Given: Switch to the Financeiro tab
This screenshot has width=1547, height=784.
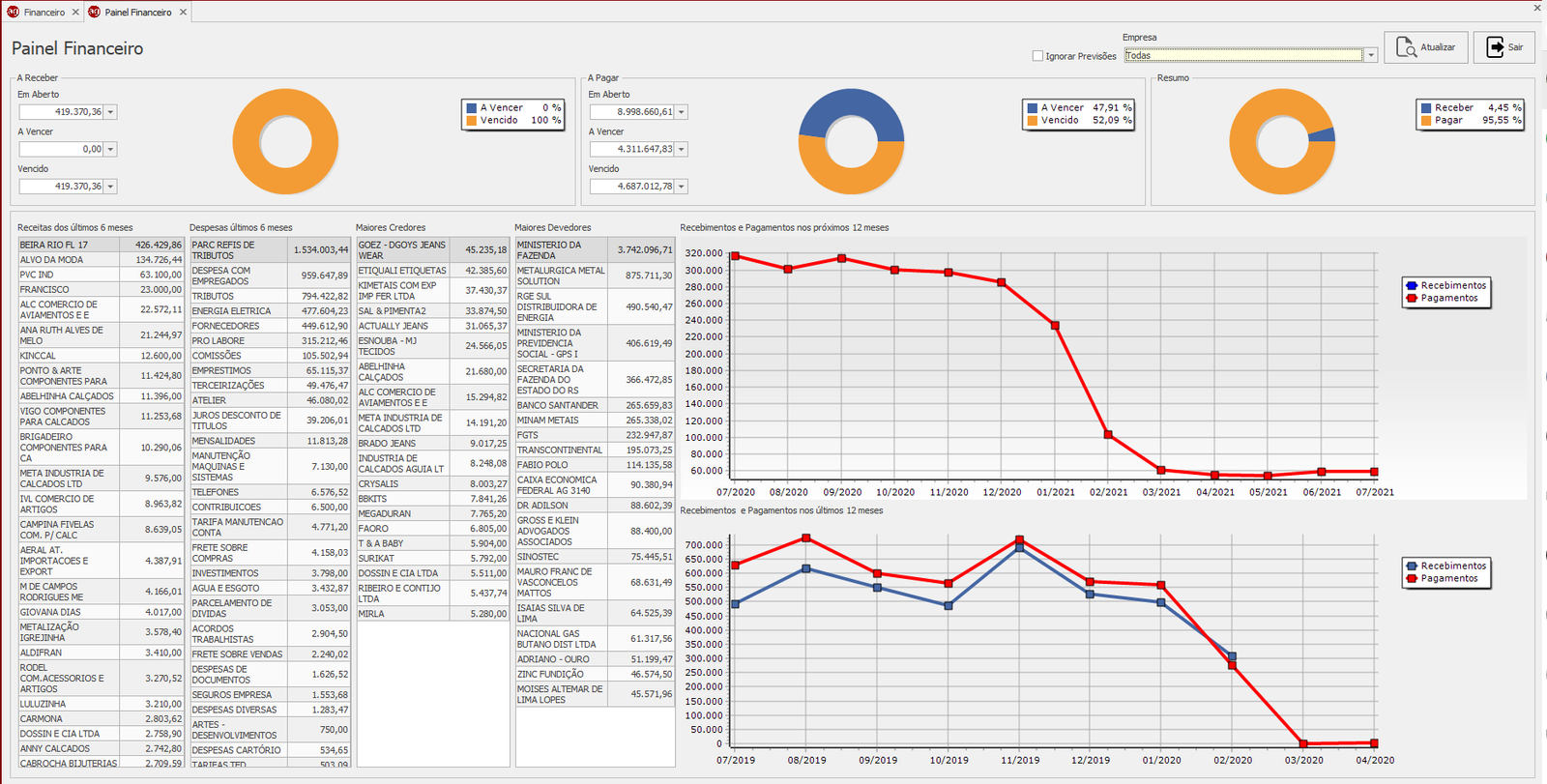Looking at the screenshot, I should coord(44,12).
